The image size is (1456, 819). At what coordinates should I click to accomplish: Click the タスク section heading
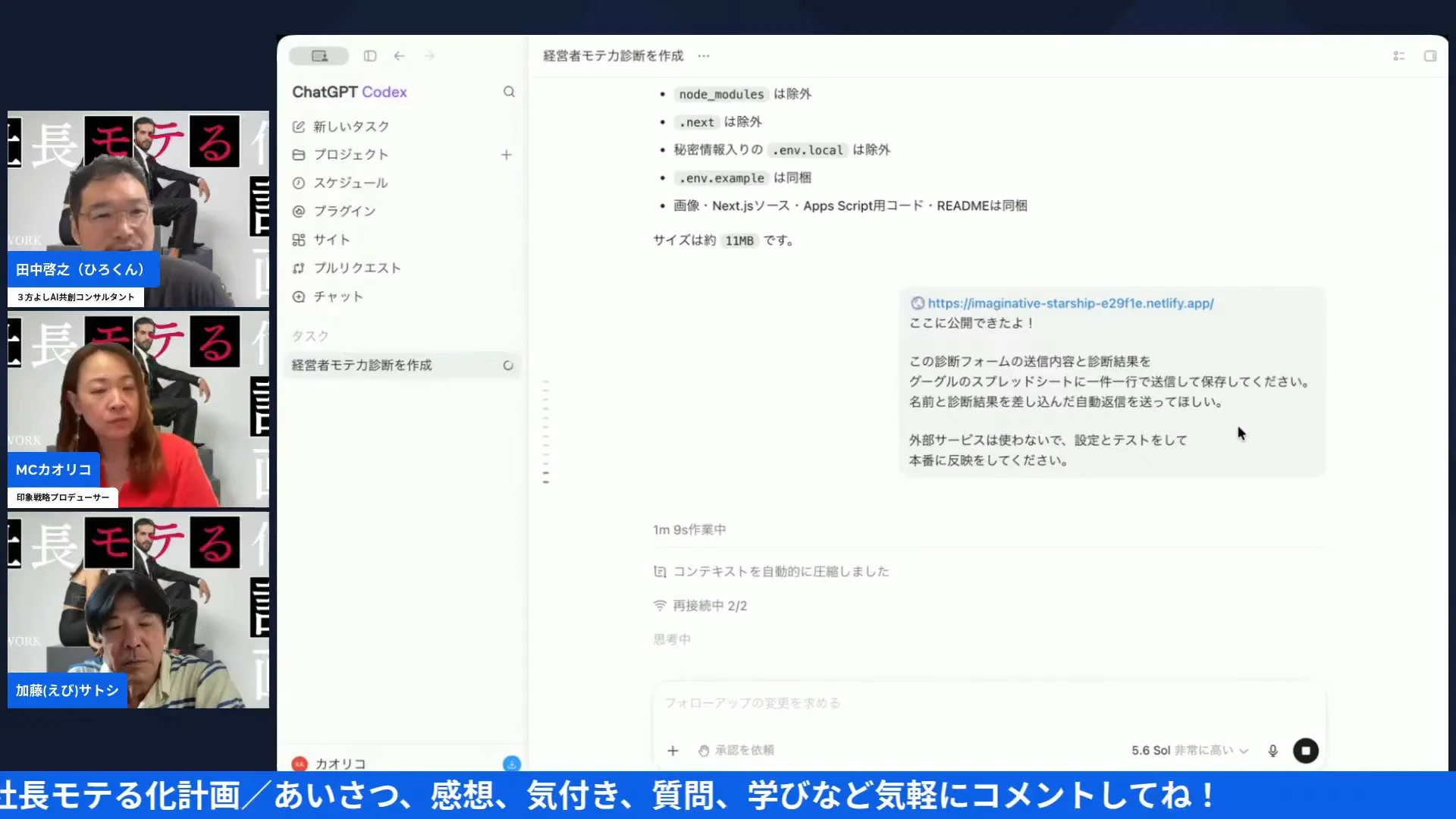pyautogui.click(x=310, y=336)
